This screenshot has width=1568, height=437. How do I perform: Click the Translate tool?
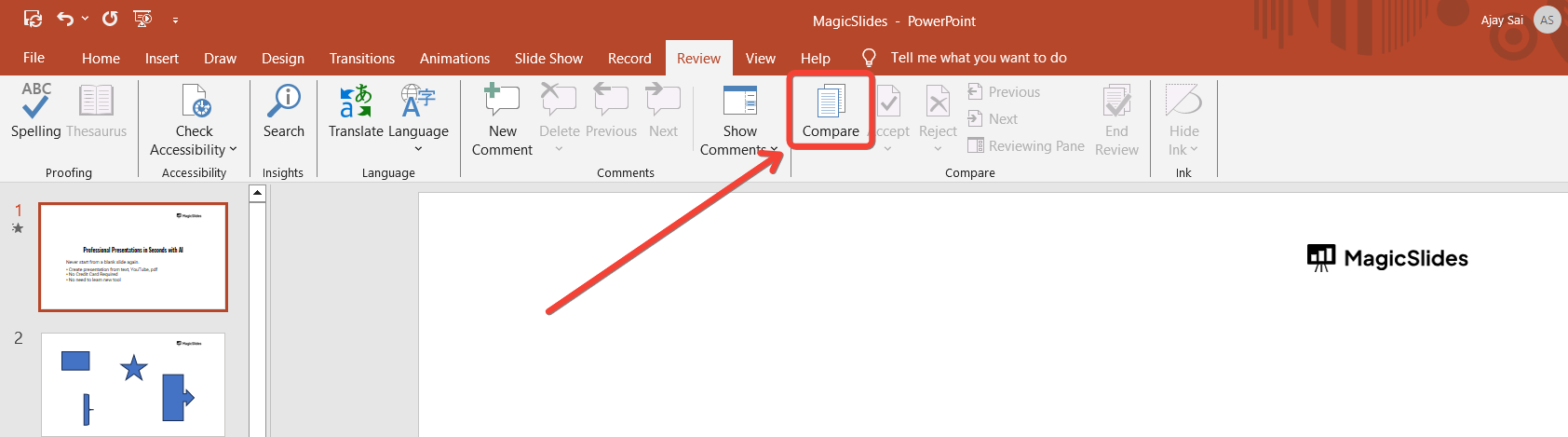coord(356,110)
